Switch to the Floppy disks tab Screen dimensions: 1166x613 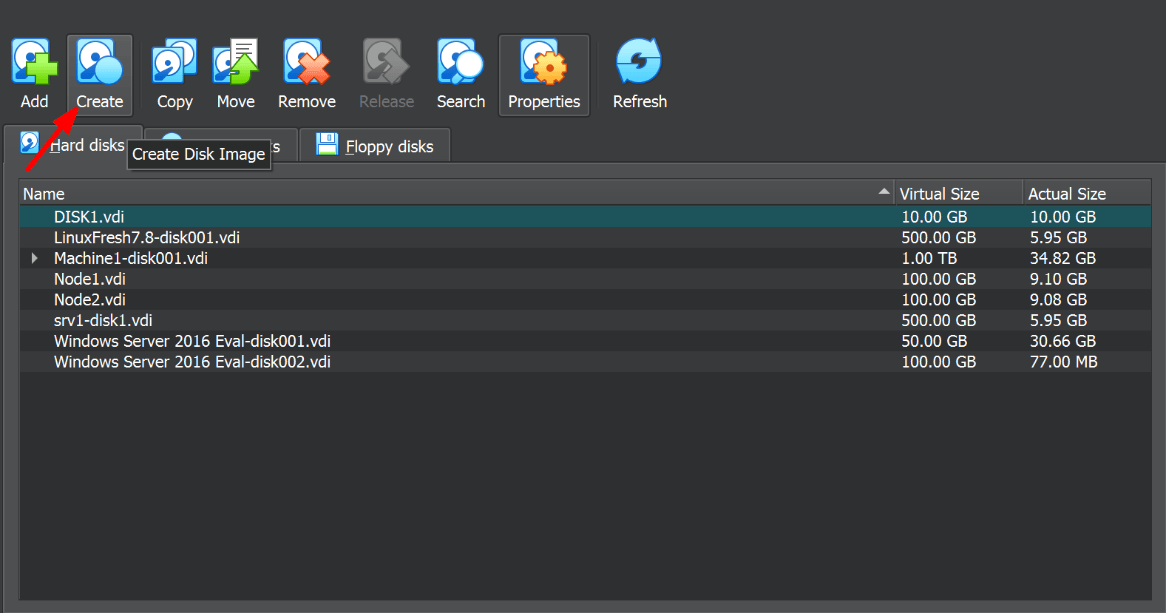pos(375,146)
